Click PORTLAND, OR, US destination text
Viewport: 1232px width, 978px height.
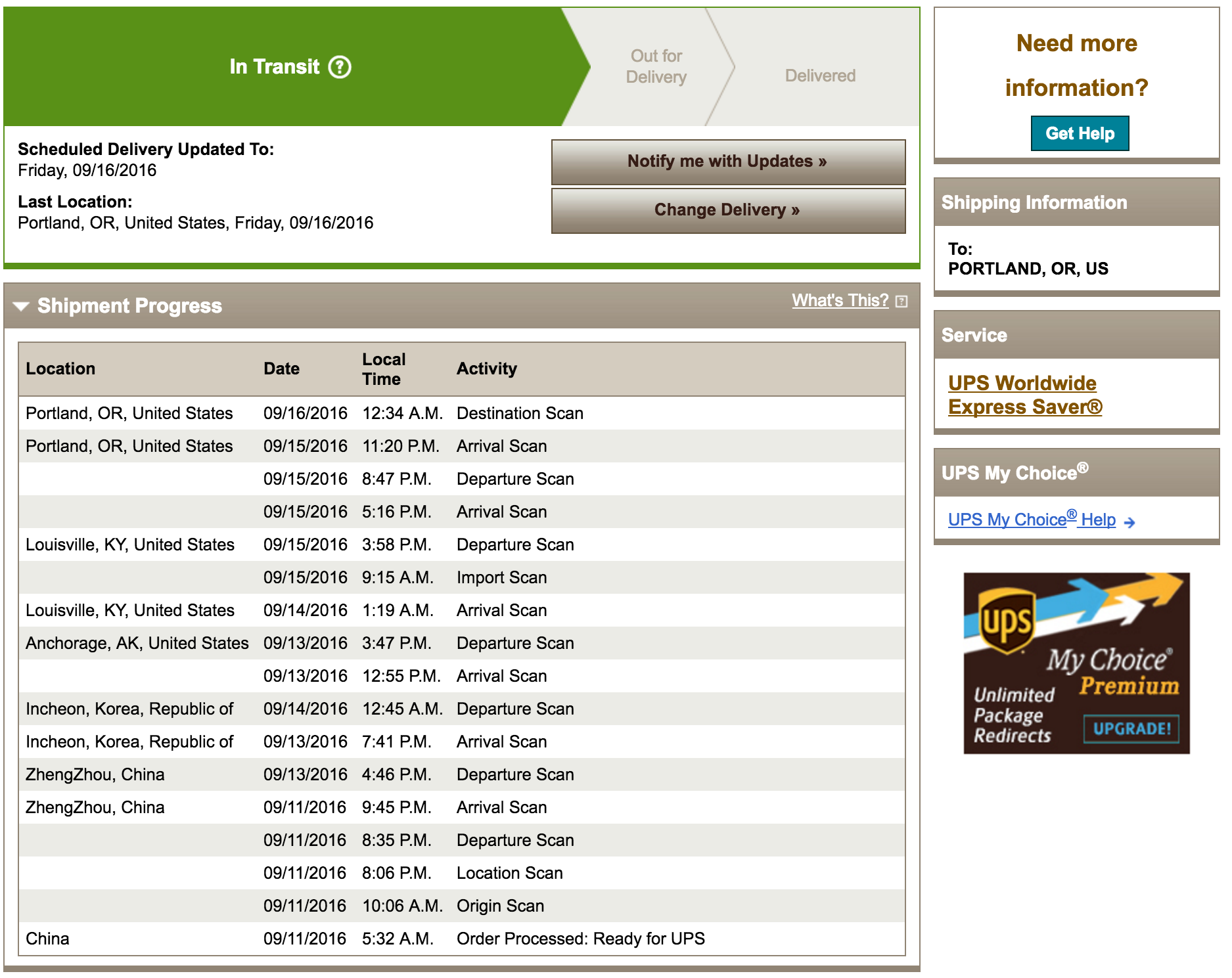click(x=1028, y=269)
